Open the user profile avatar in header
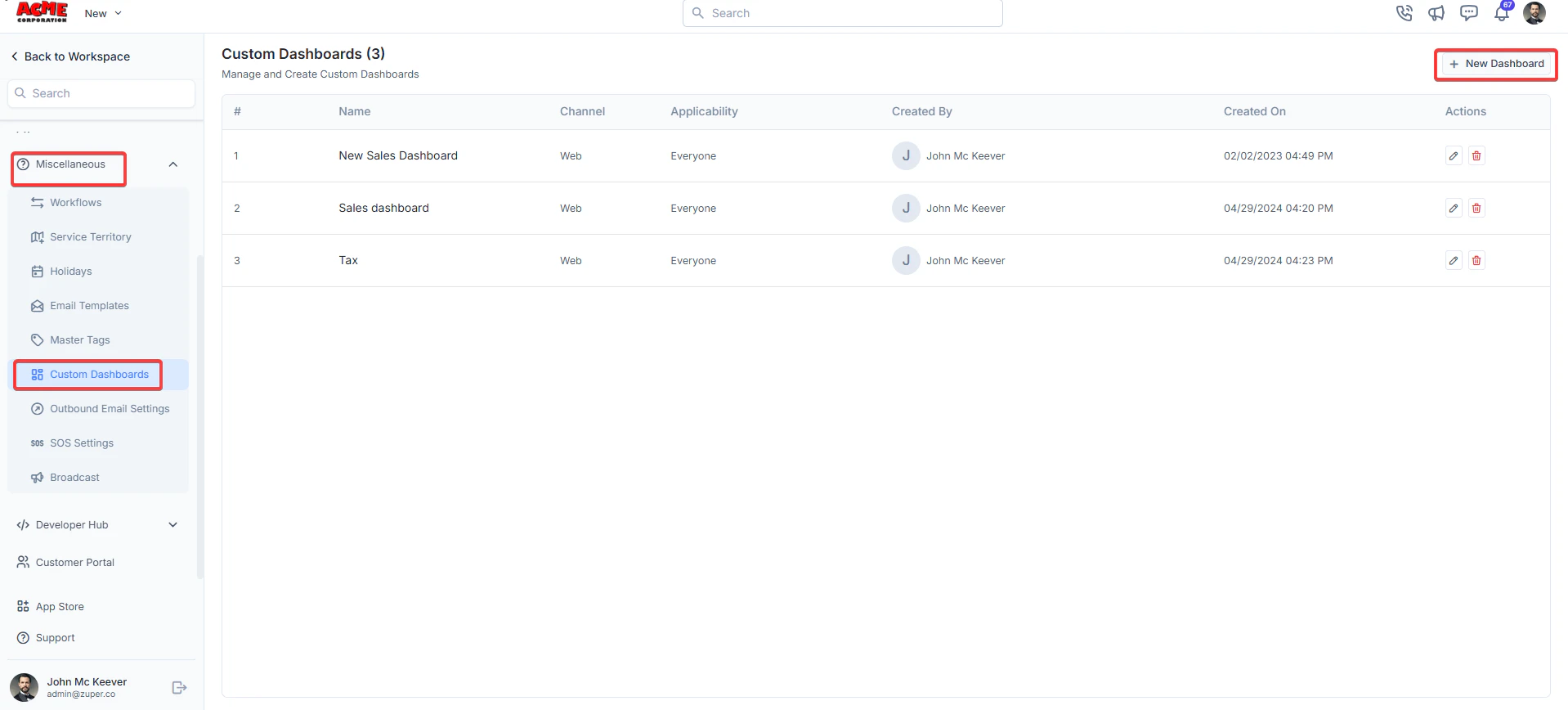The image size is (1568, 710). [x=1534, y=13]
